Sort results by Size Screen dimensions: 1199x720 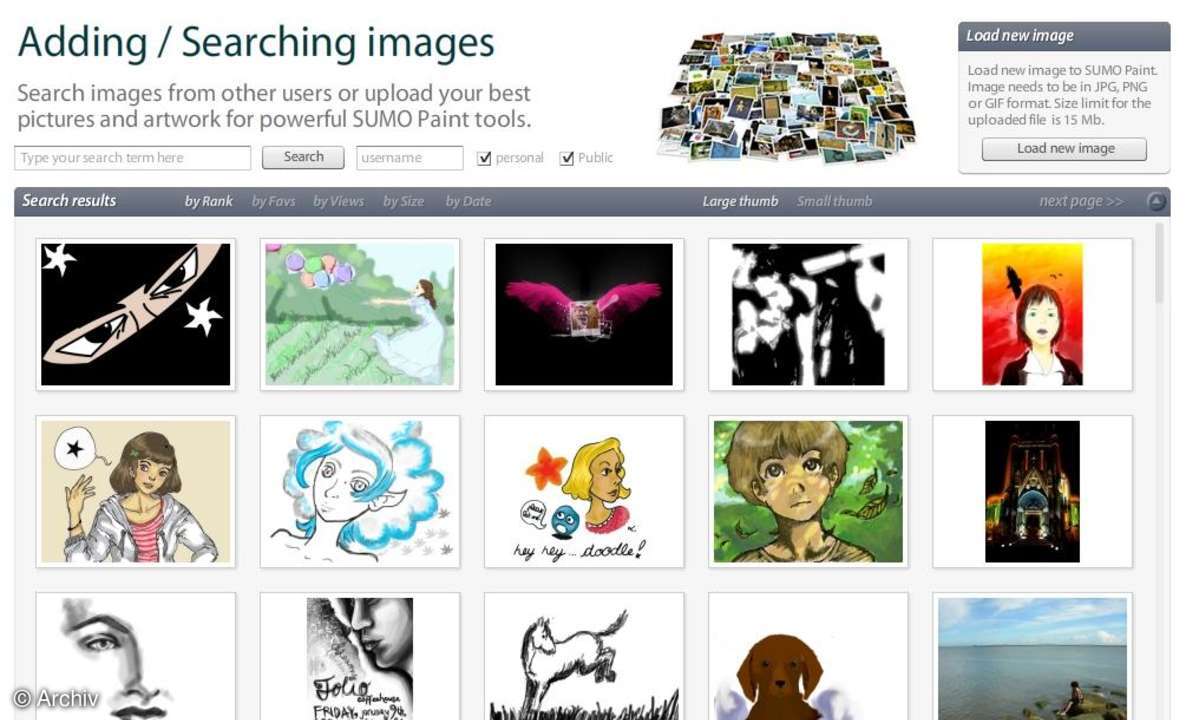(x=403, y=201)
